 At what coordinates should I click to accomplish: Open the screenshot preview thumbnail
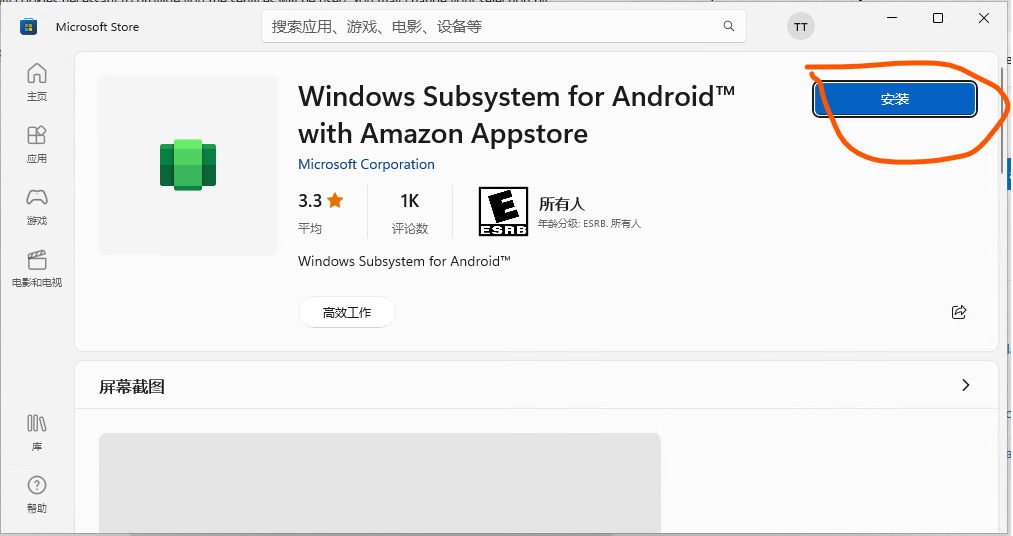[380, 483]
